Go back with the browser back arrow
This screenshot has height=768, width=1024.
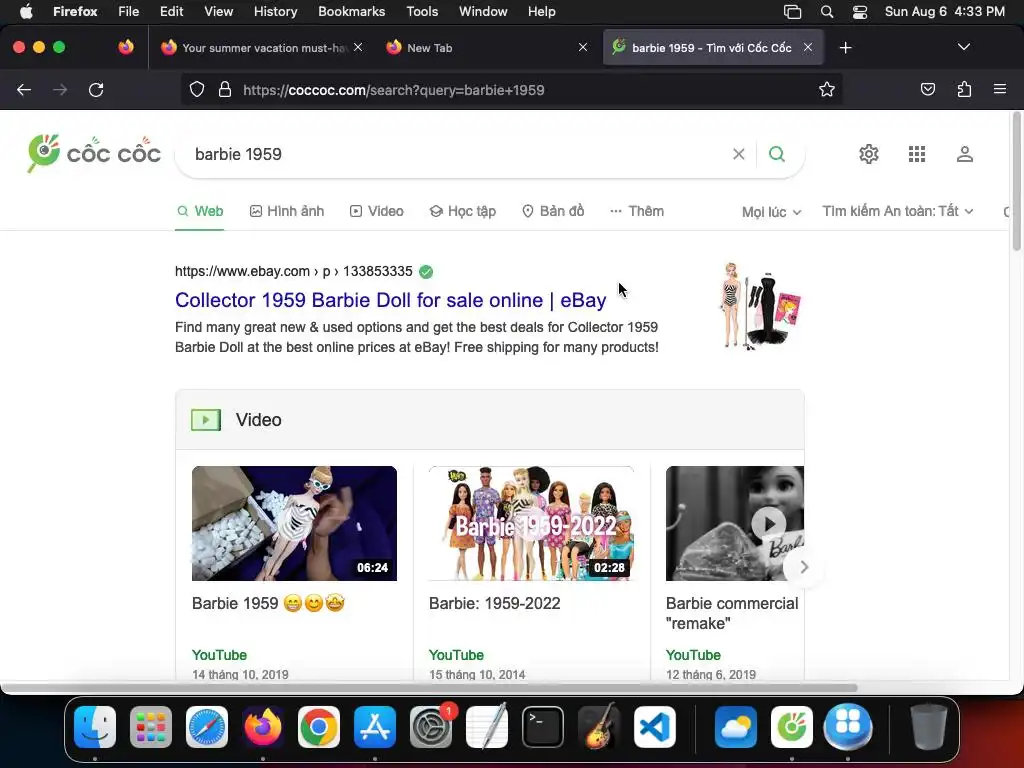(x=24, y=89)
